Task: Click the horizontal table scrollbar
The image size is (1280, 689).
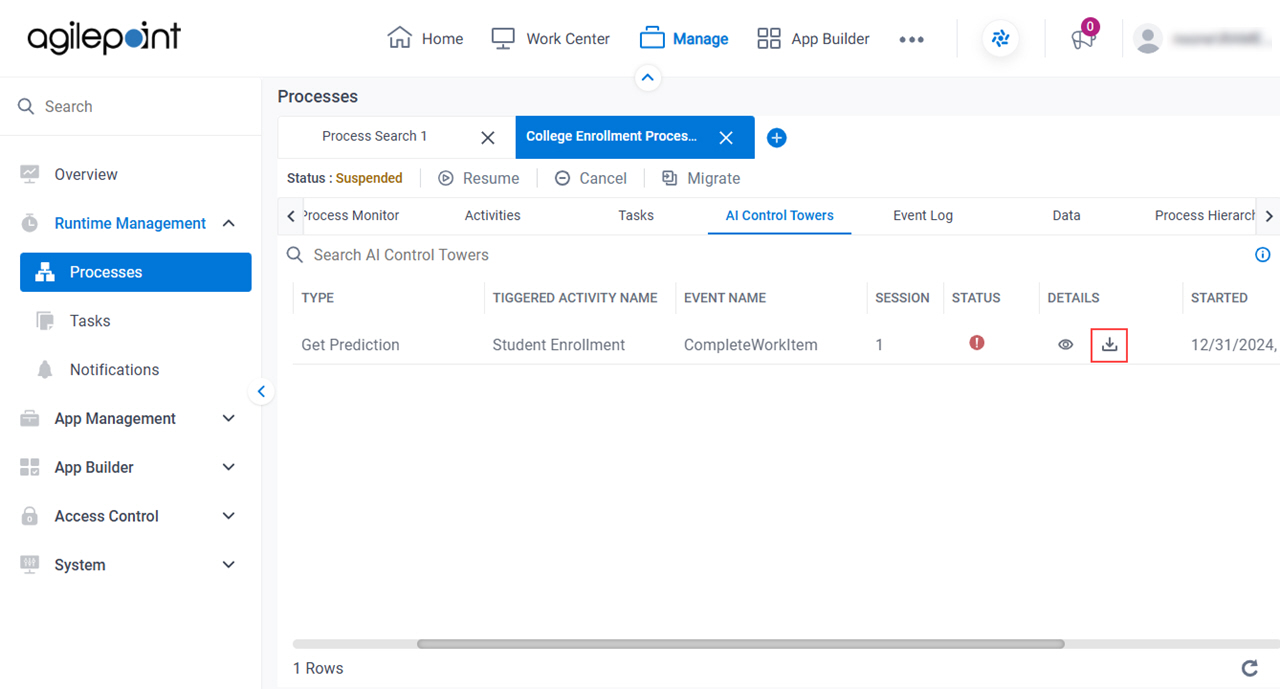Action: coord(740,644)
